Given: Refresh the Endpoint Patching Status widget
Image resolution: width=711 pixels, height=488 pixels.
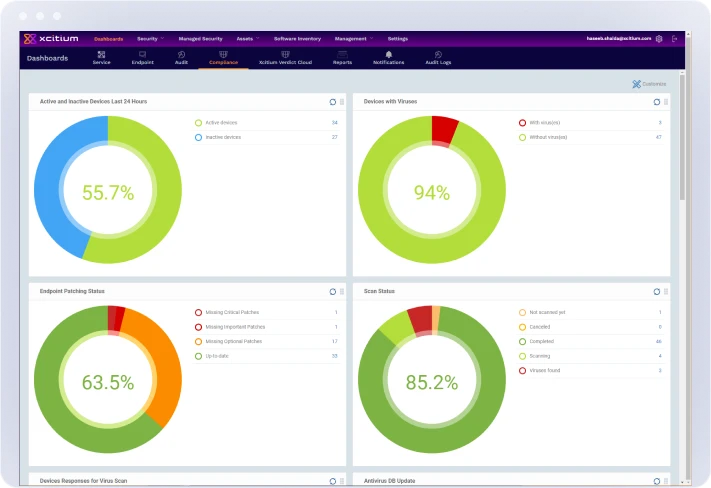Looking at the screenshot, I should (332, 291).
